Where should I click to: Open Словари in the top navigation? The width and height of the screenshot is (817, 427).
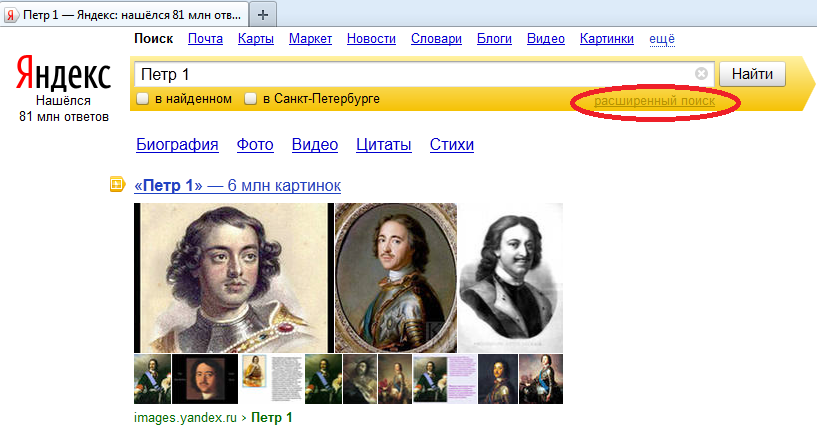click(x=437, y=39)
